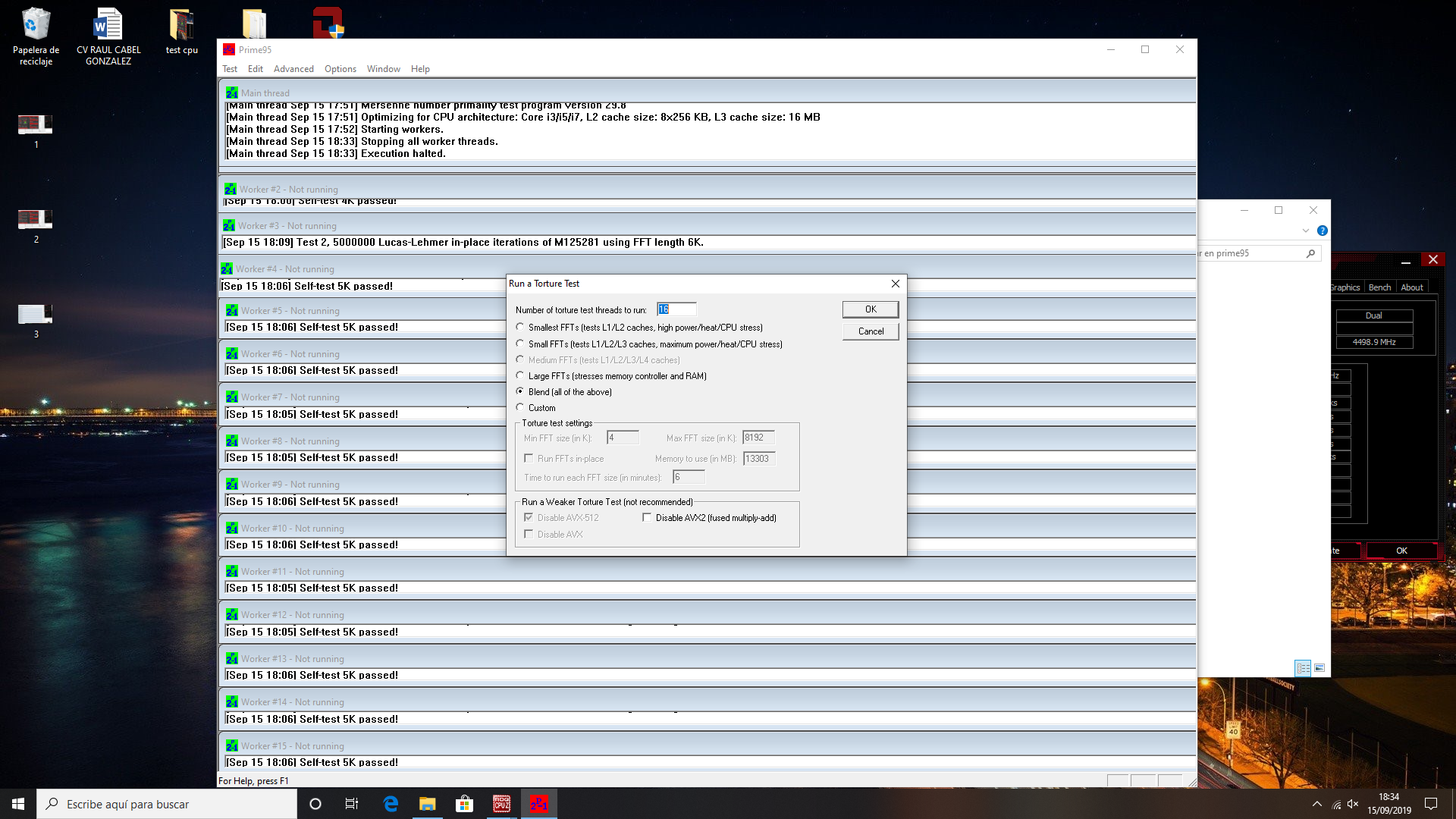Open Task View on the taskbar
This screenshot has width=1456, height=819.
tap(352, 804)
